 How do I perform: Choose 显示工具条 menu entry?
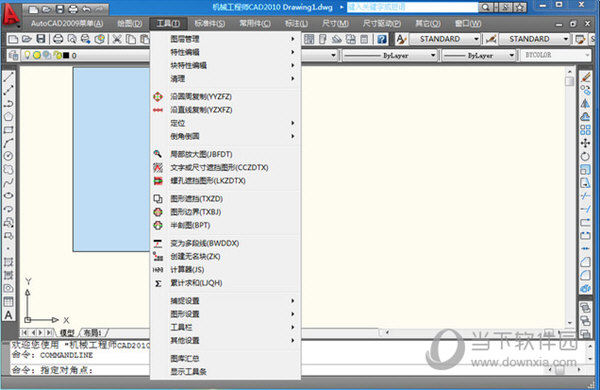[225, 372]
